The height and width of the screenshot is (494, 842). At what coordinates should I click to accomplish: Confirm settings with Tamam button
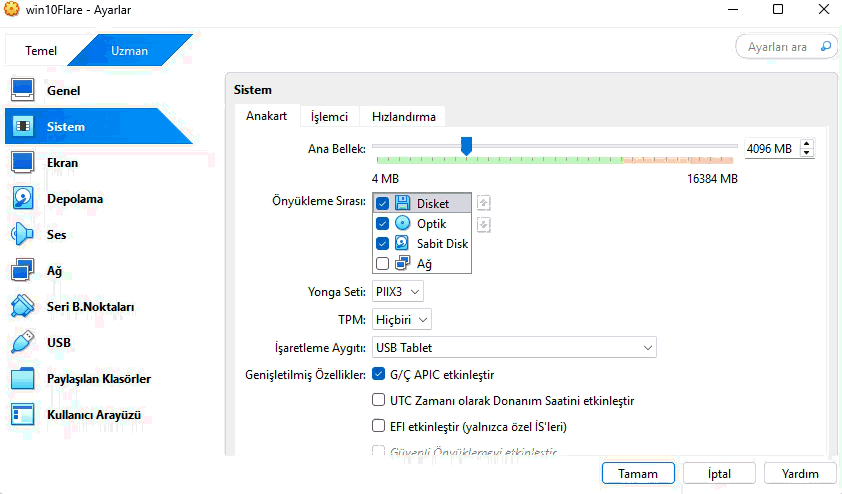(638, 474)
